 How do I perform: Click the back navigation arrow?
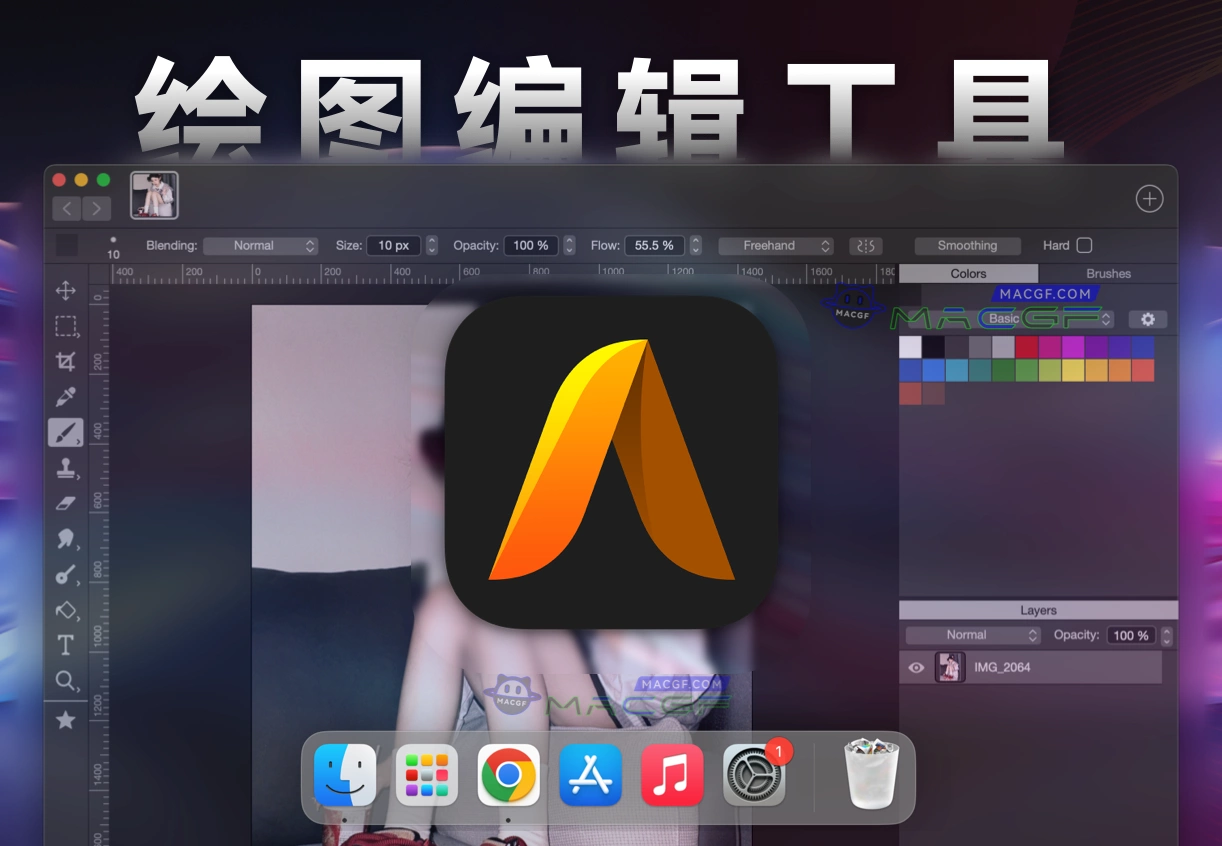pyautogui.click(x=67, y=208)
